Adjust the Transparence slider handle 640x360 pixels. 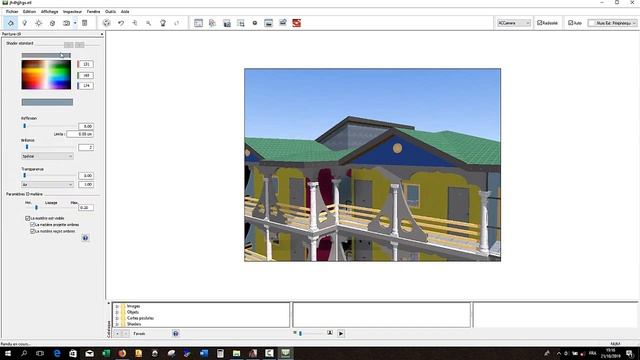24,176
